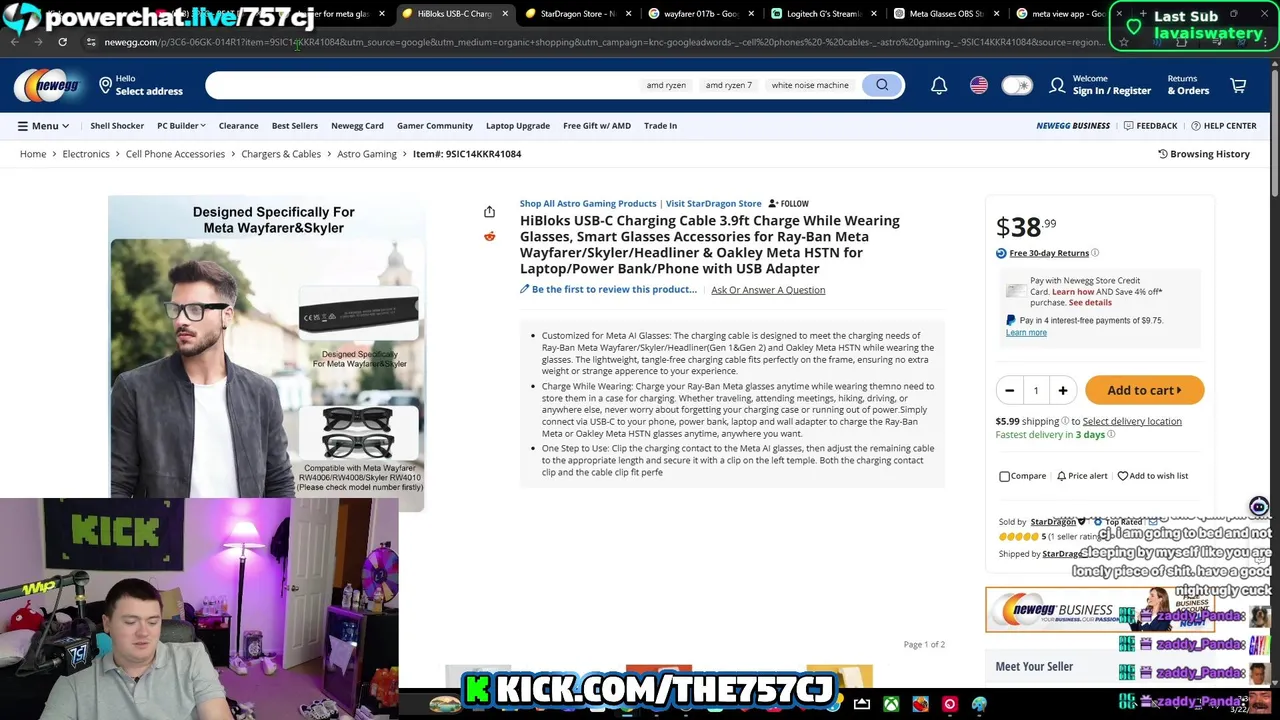Open the Menu hamburger dropdown
This screenshot has width=1280, height=720.
[43, 126]
